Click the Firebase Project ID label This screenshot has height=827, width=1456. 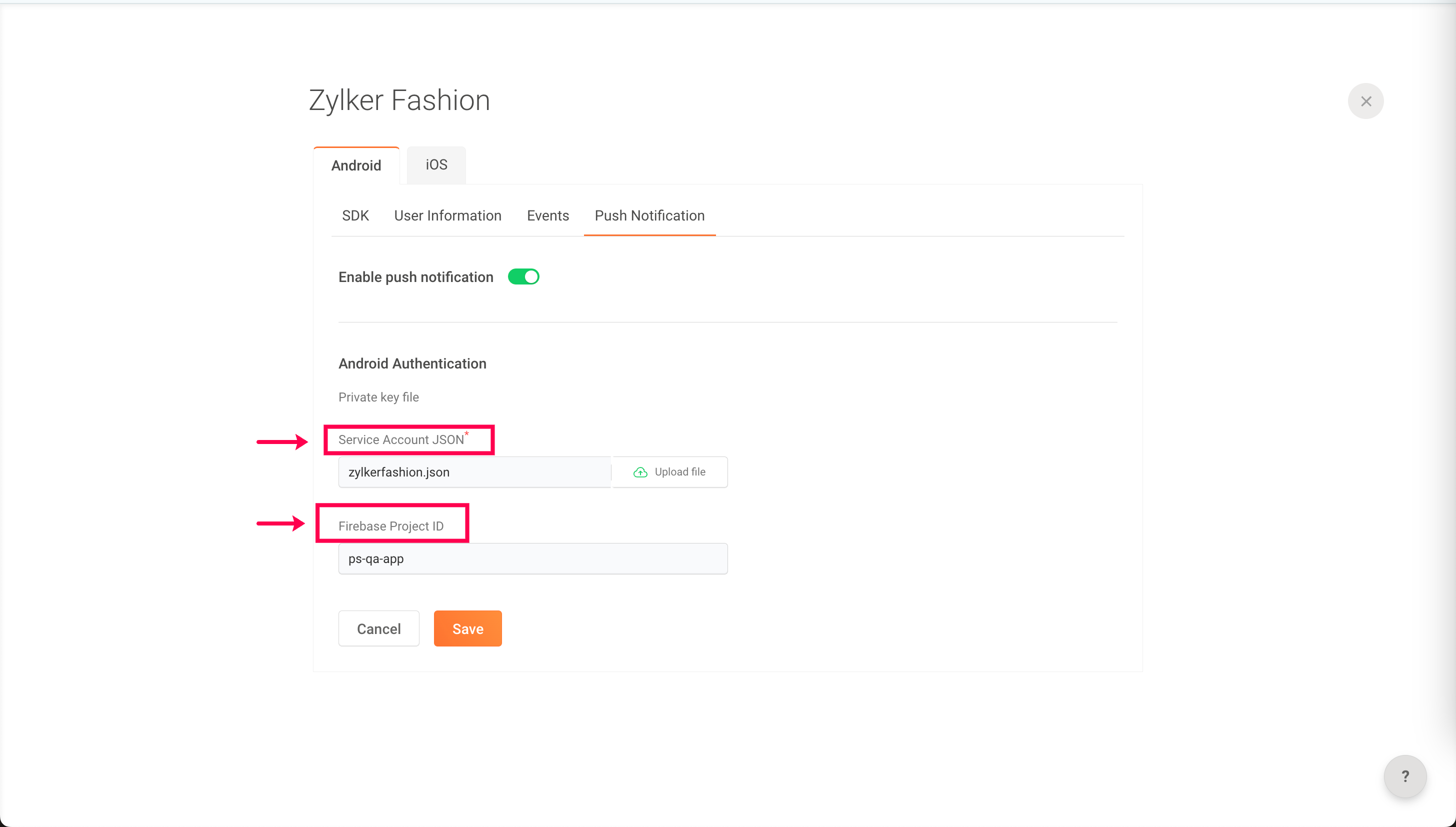(x=390, y=526)
